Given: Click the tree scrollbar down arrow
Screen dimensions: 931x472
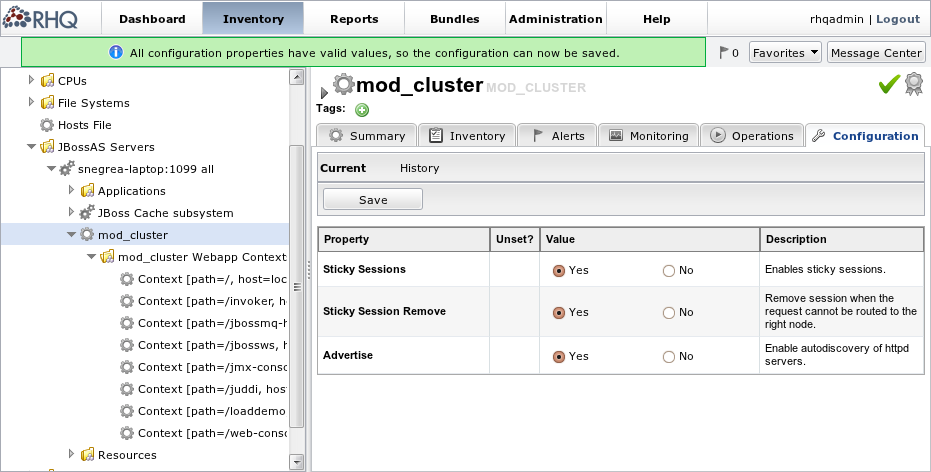Looking at the screenshot, I should (296, 462).
